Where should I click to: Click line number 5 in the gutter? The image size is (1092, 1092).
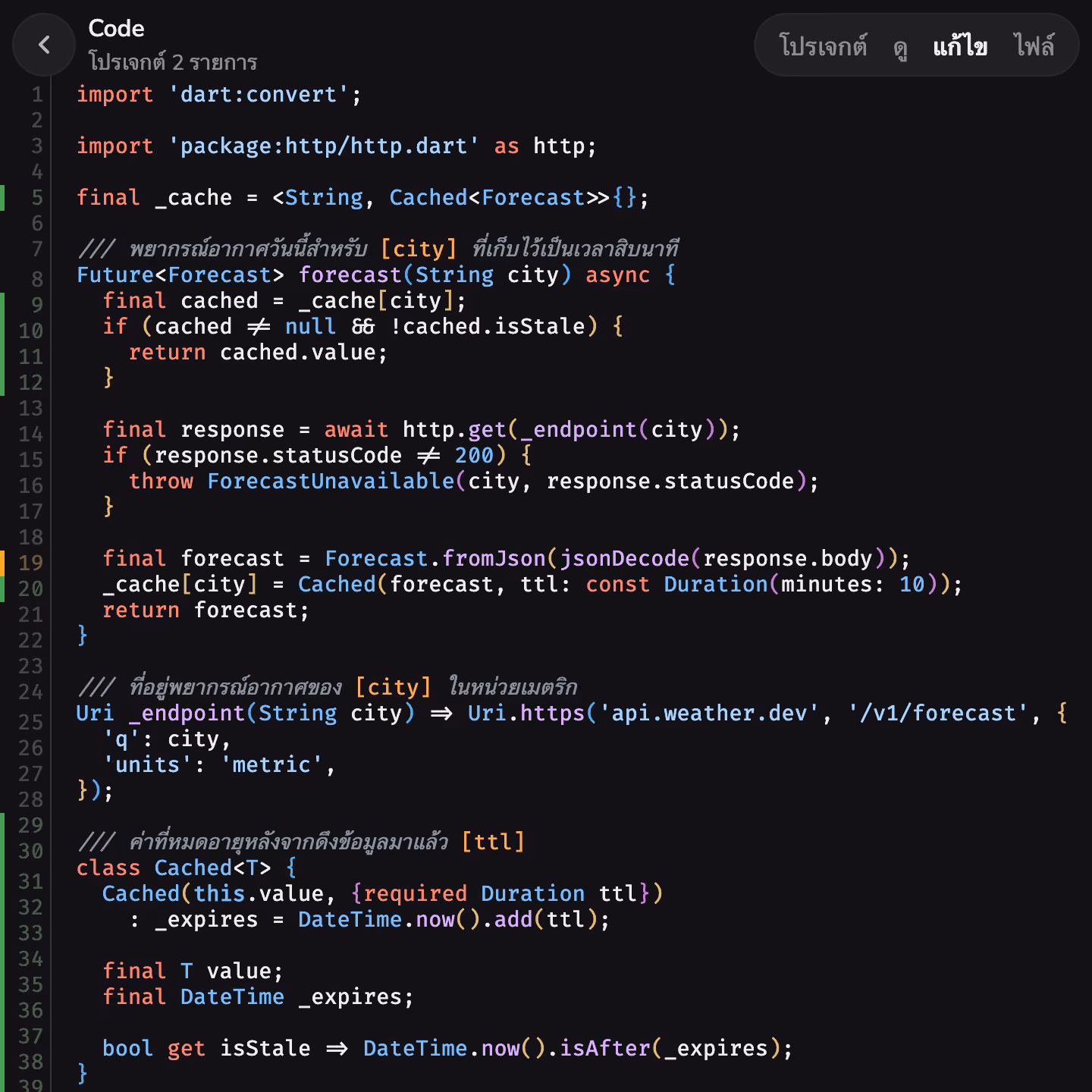[36, 198]
